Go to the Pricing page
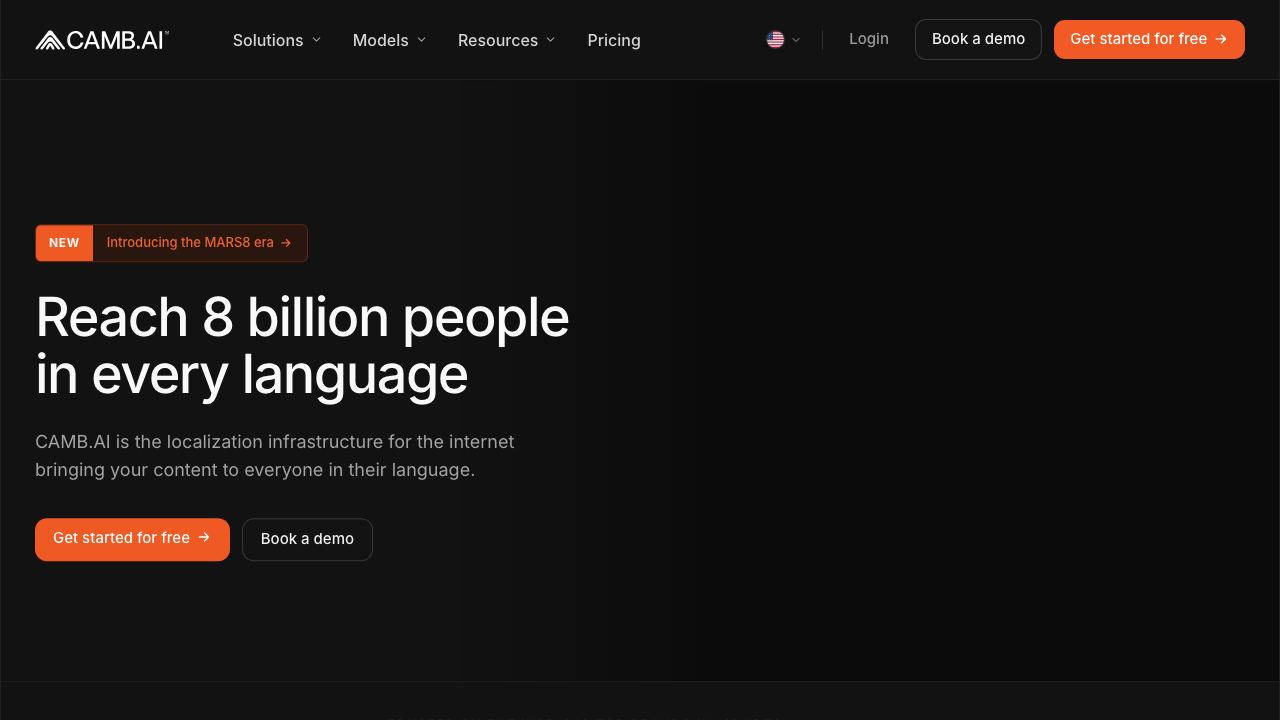1280x720 pixels. click(x=614, y=40)
